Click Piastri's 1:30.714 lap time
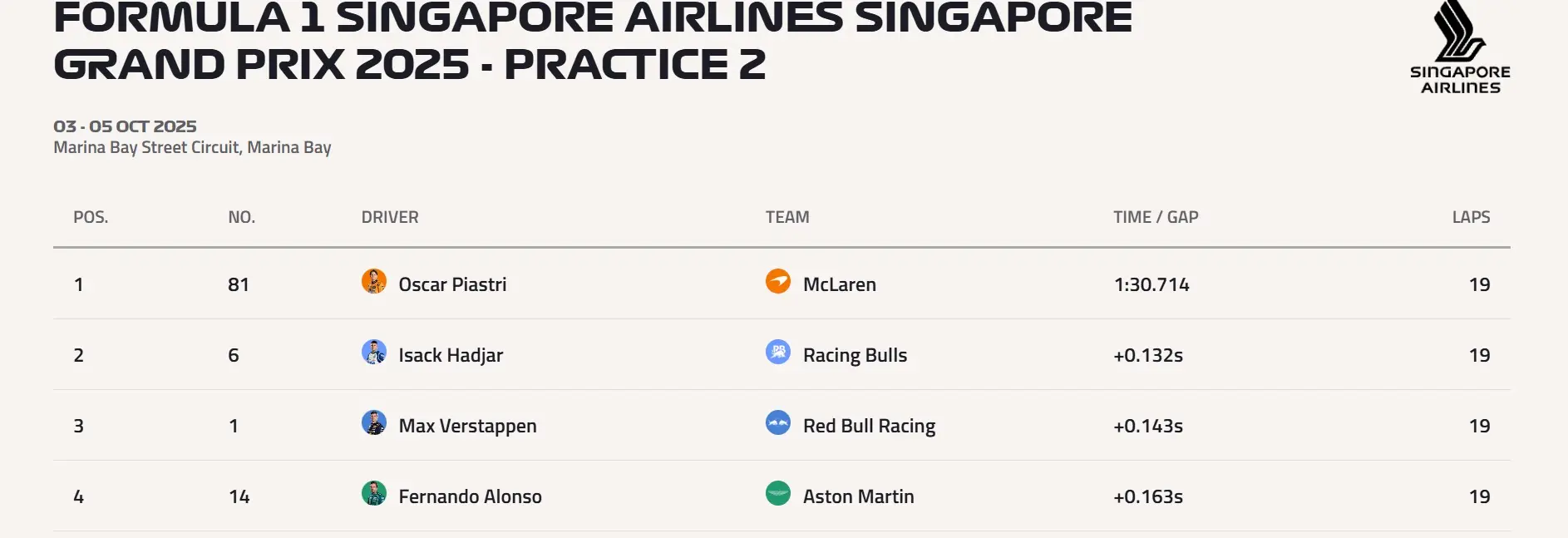This screenshot has height=538, width=1568. pos(1151,284)
